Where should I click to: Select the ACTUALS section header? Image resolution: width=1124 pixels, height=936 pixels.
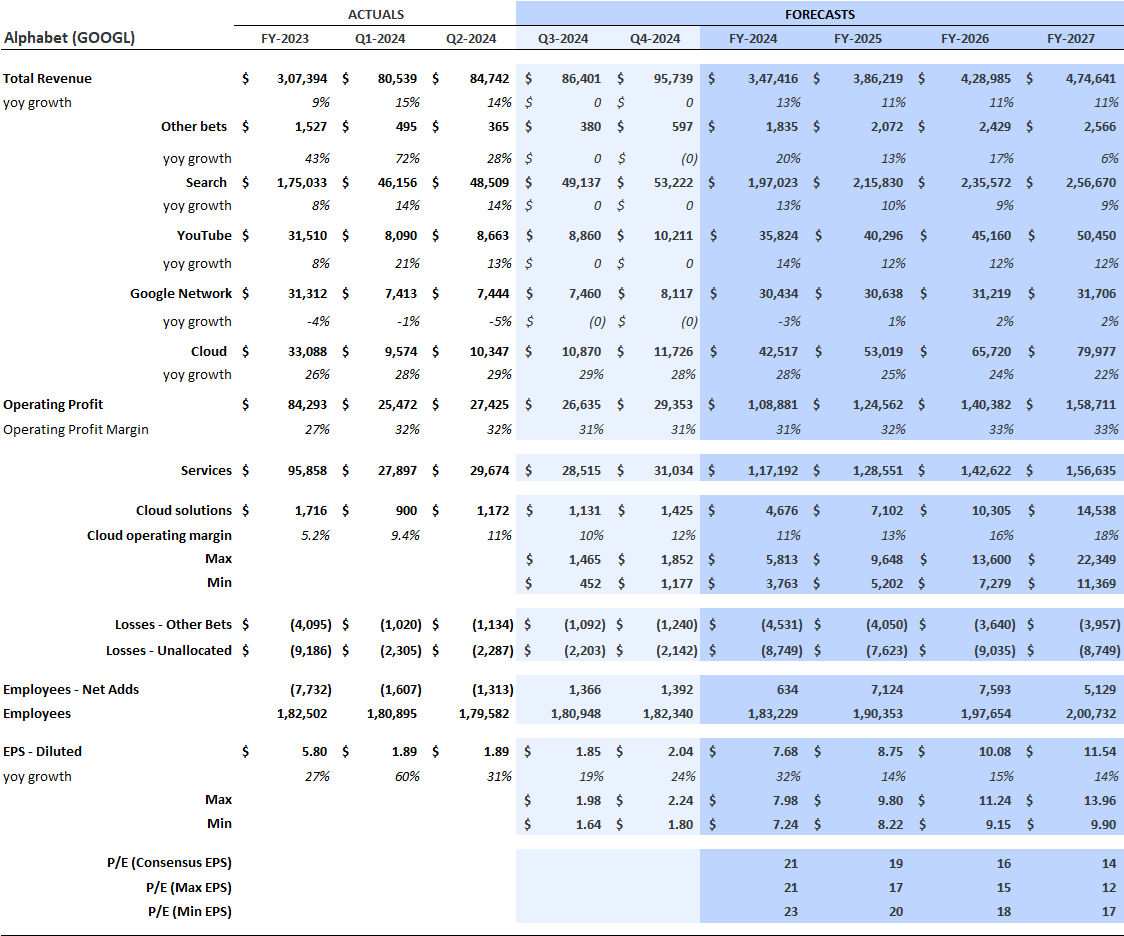376,15
